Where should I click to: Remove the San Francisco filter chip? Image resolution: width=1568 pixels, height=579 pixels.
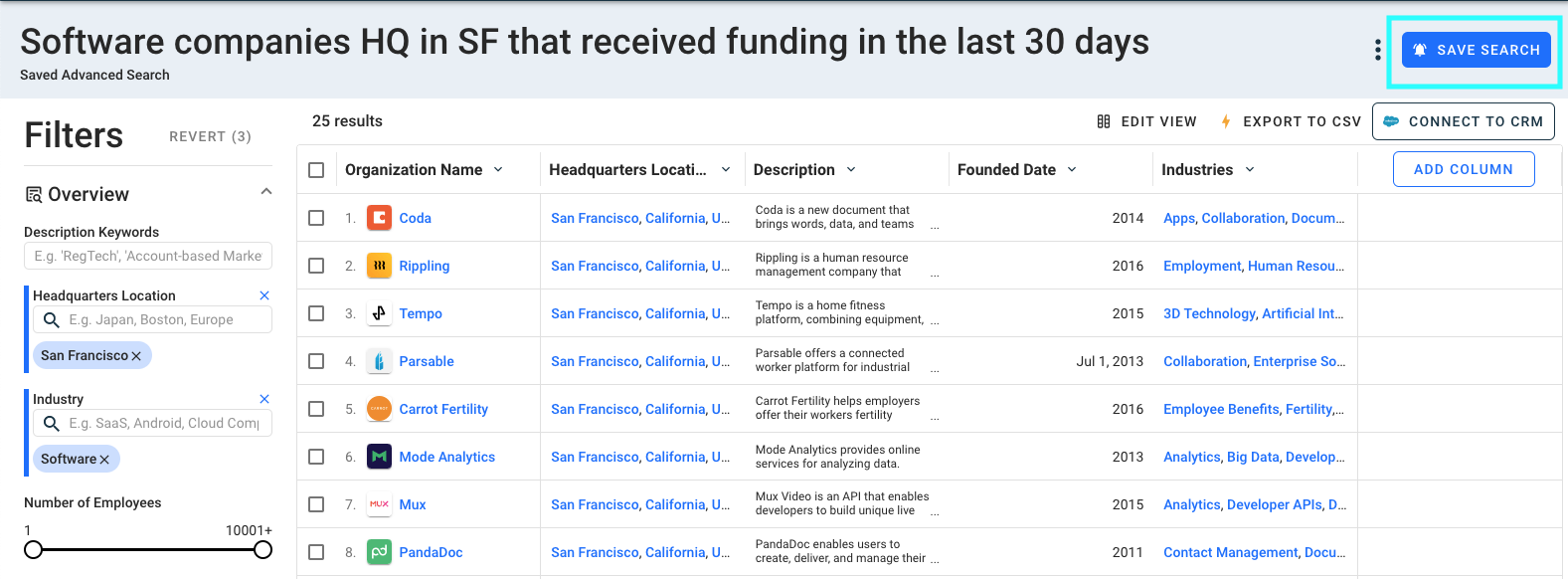[x=136, y=356]
